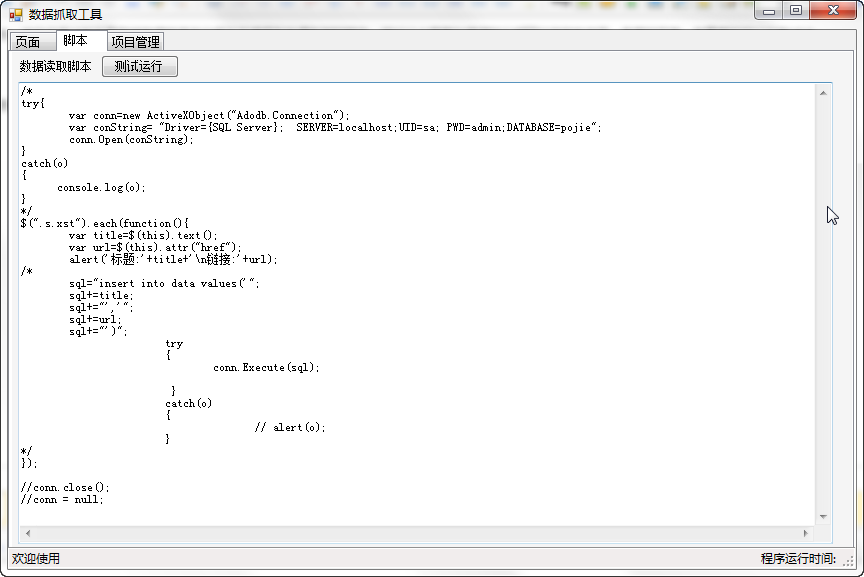Click the 程序运行时间 status label
864x577 pixels.
(798, 559)
